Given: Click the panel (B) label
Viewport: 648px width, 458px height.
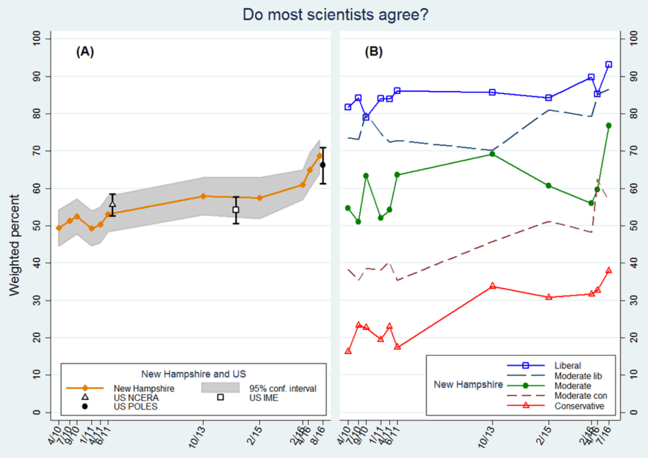Looking at the screenshot, I should point(374,52).
